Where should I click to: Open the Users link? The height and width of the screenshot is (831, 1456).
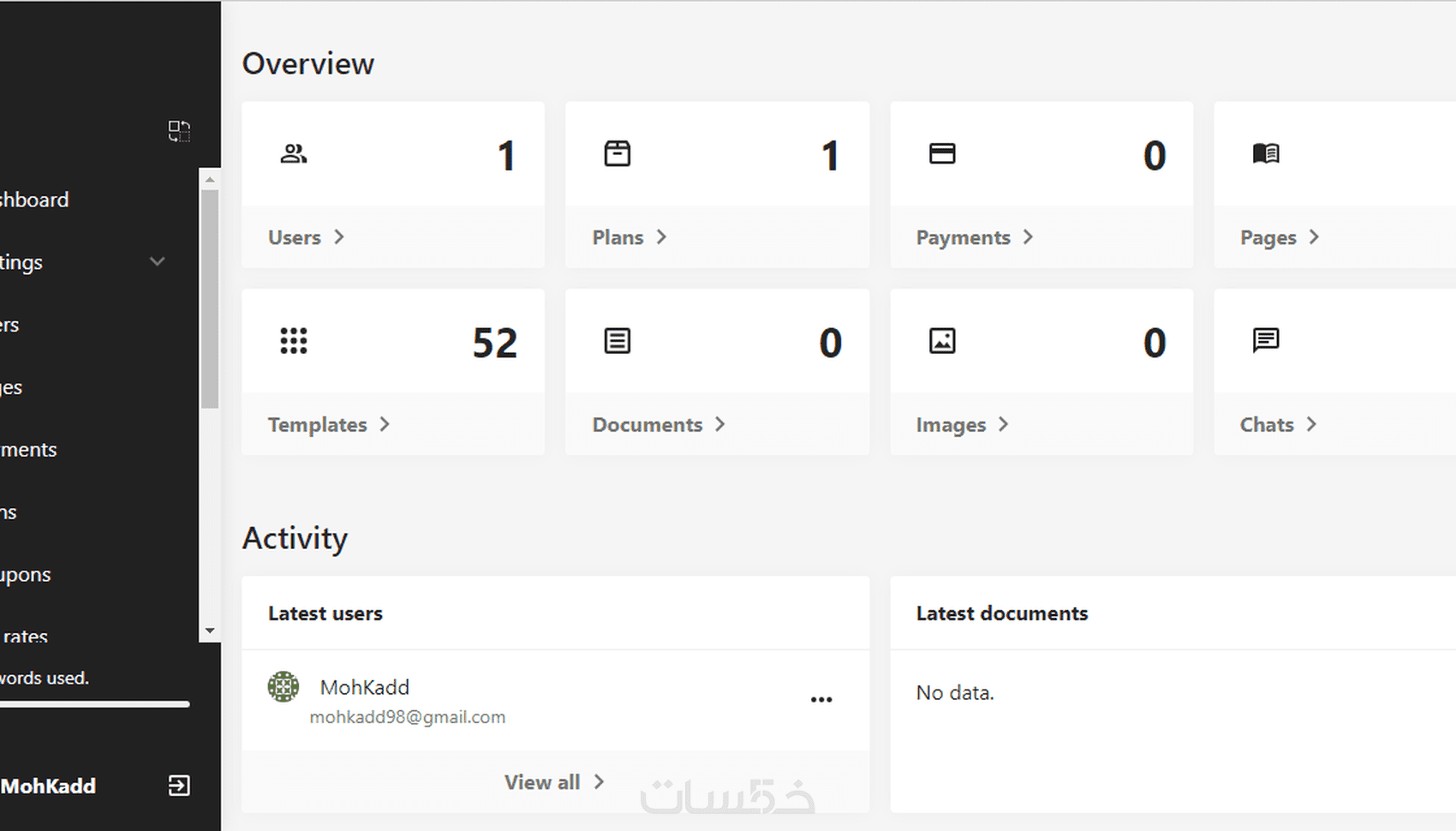pyautogui.click(x=306, y=237)
